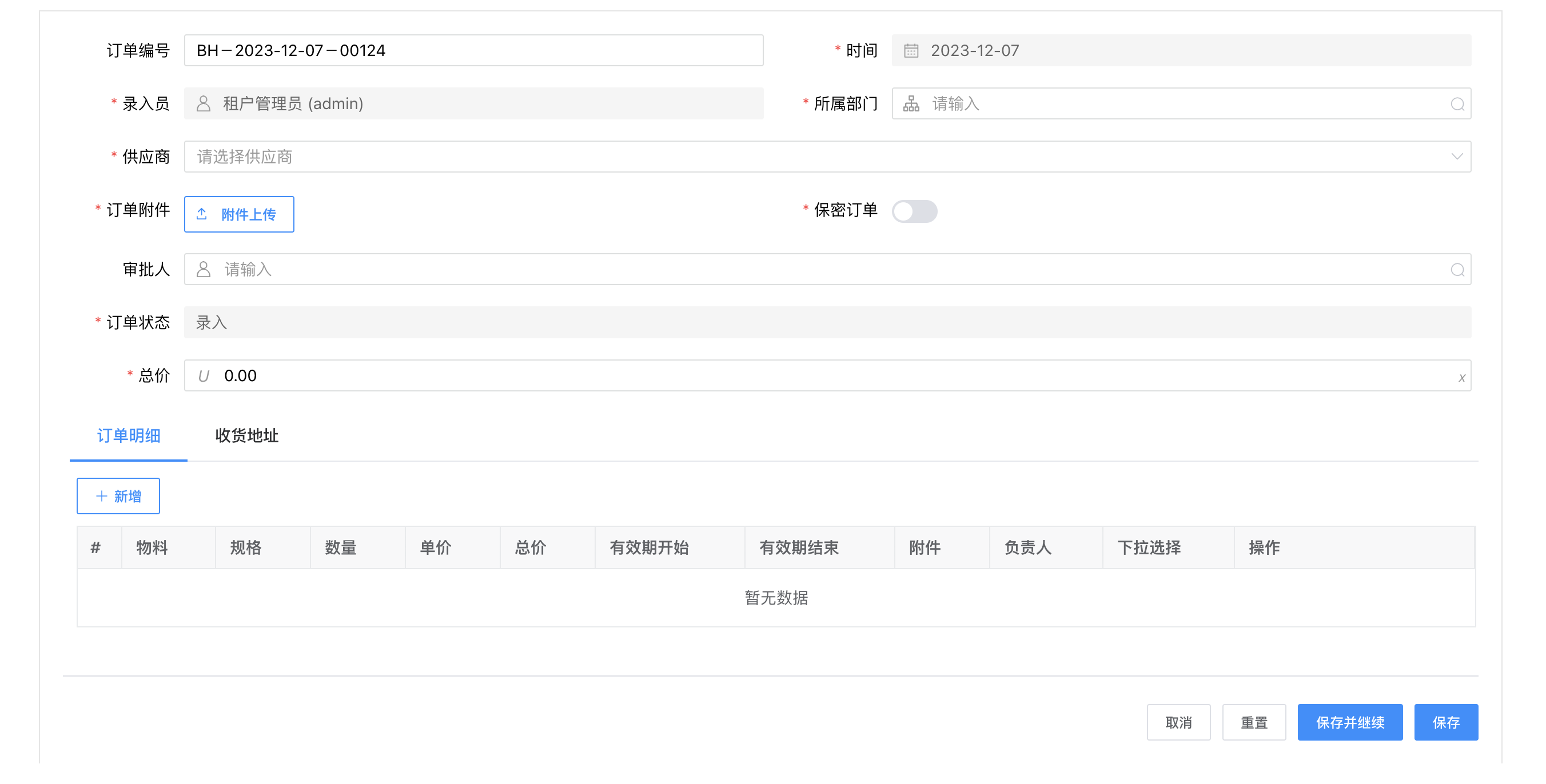Toggle the 保密订单 switch
The image size is (1546, 784).
914,211
